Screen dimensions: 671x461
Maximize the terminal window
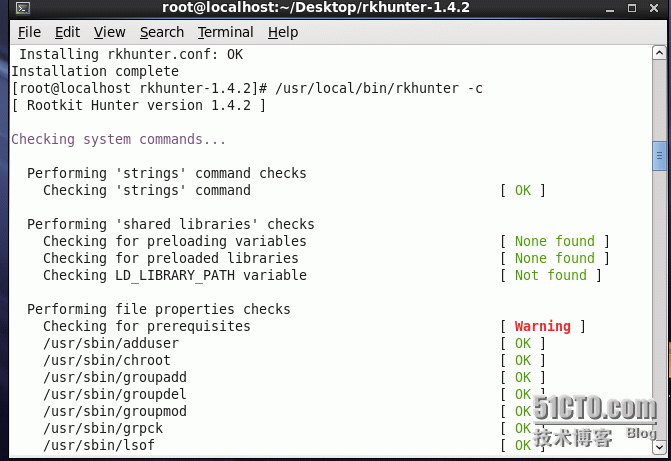[632, 8]
